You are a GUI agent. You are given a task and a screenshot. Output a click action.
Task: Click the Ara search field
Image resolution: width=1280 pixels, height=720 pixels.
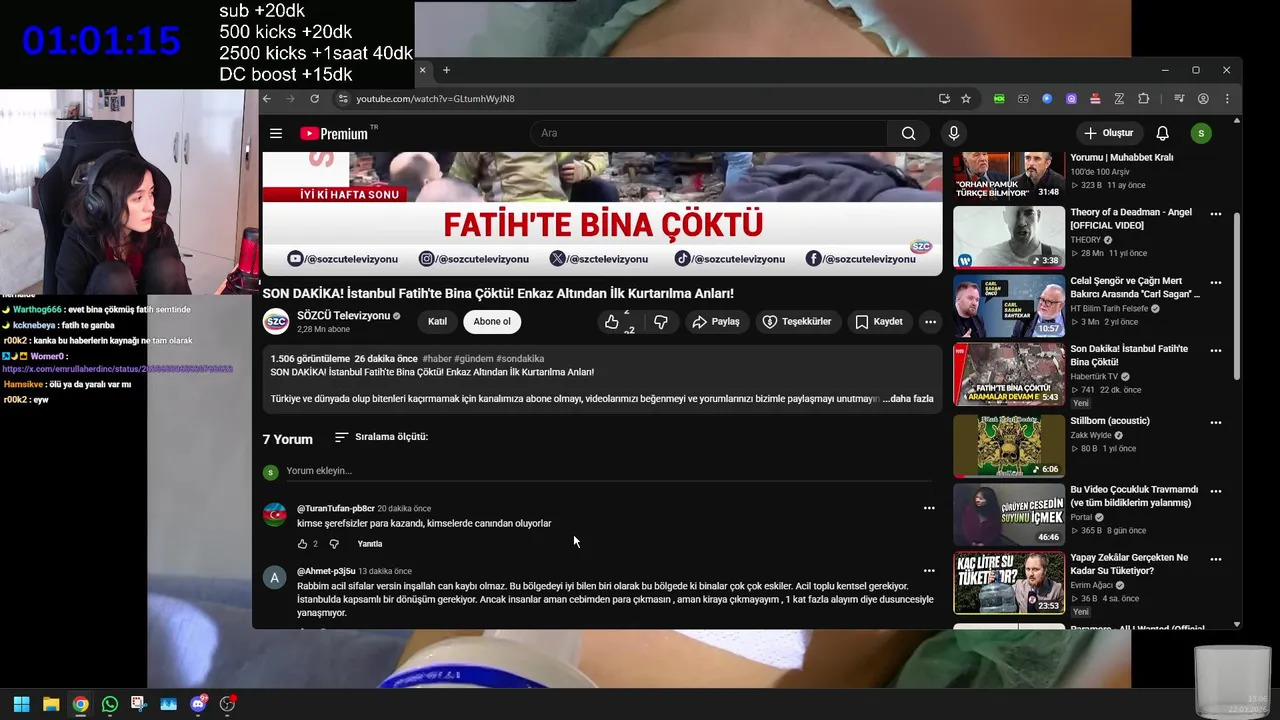(708, 133)
